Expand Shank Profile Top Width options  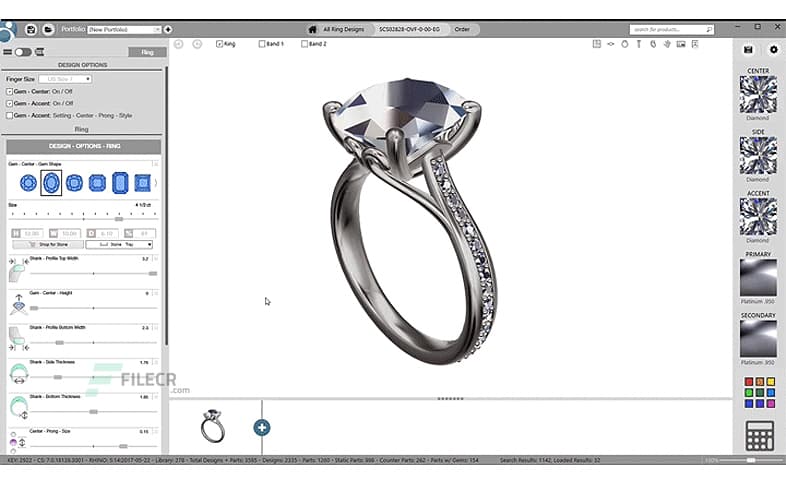(x=155, y=259)
